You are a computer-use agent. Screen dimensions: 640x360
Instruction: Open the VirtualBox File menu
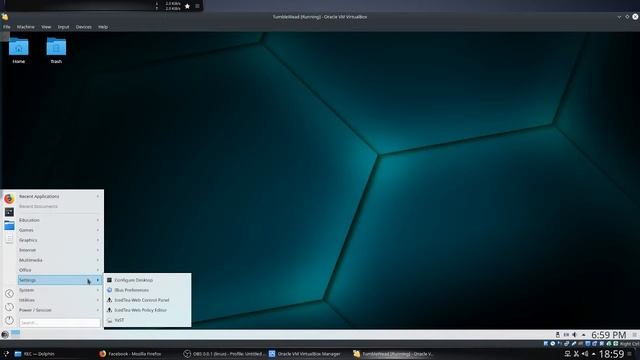tap(7, 27)
